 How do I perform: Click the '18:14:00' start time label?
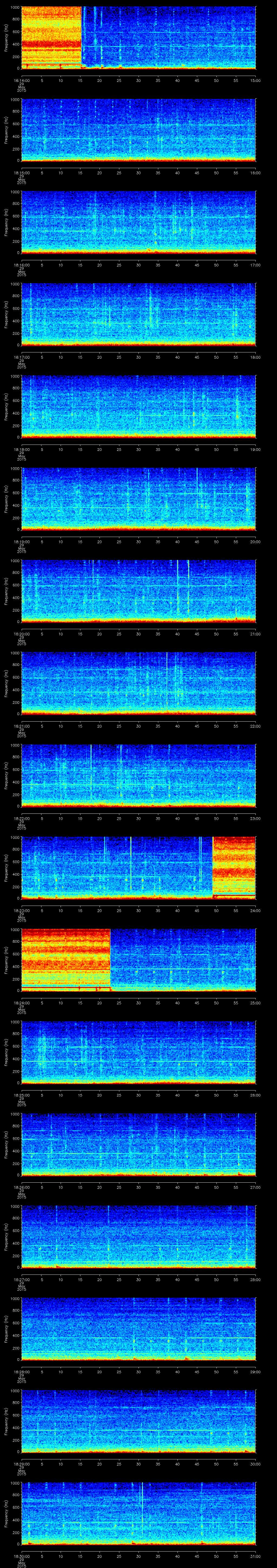[21, 80]
